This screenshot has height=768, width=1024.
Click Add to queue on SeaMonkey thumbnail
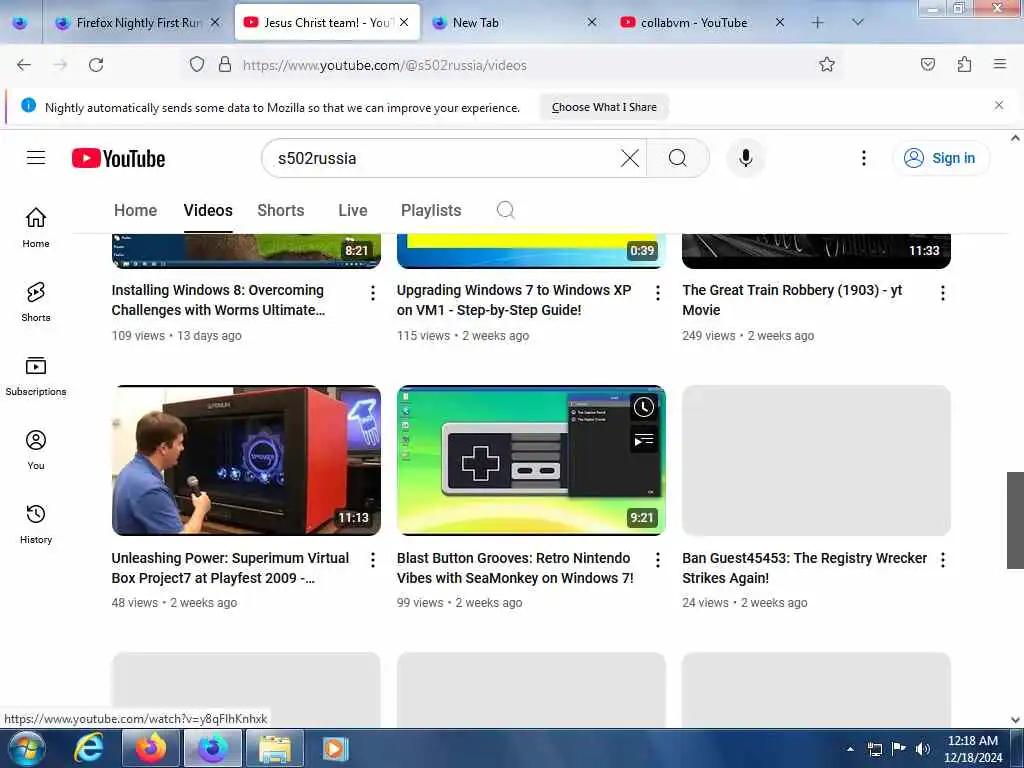643,441
